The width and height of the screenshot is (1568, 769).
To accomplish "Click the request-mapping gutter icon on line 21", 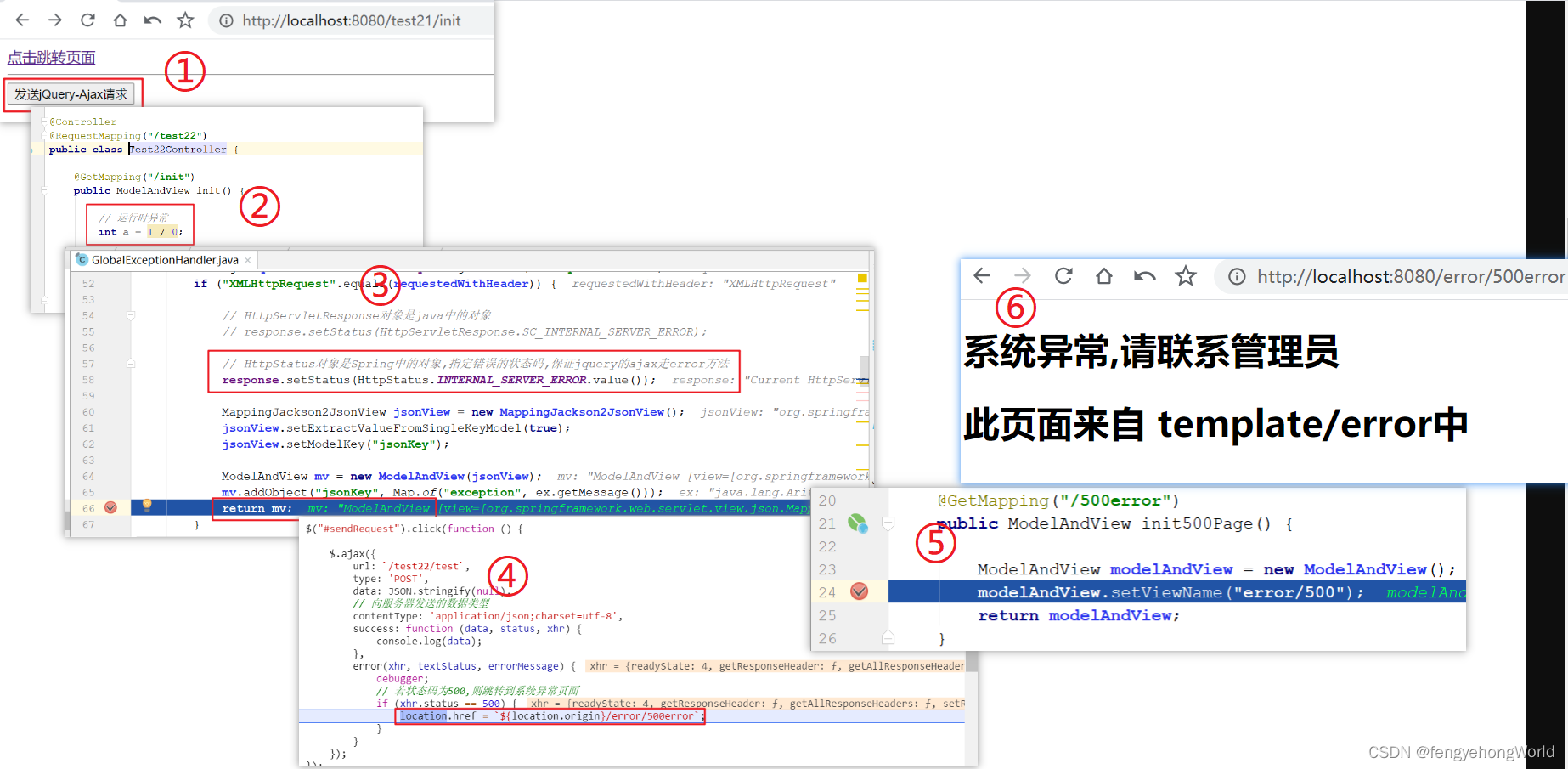I will (x=858, y=523).
